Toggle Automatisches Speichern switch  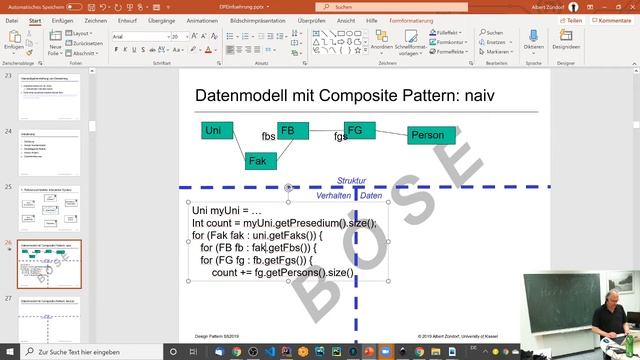[x=74, y=7]
